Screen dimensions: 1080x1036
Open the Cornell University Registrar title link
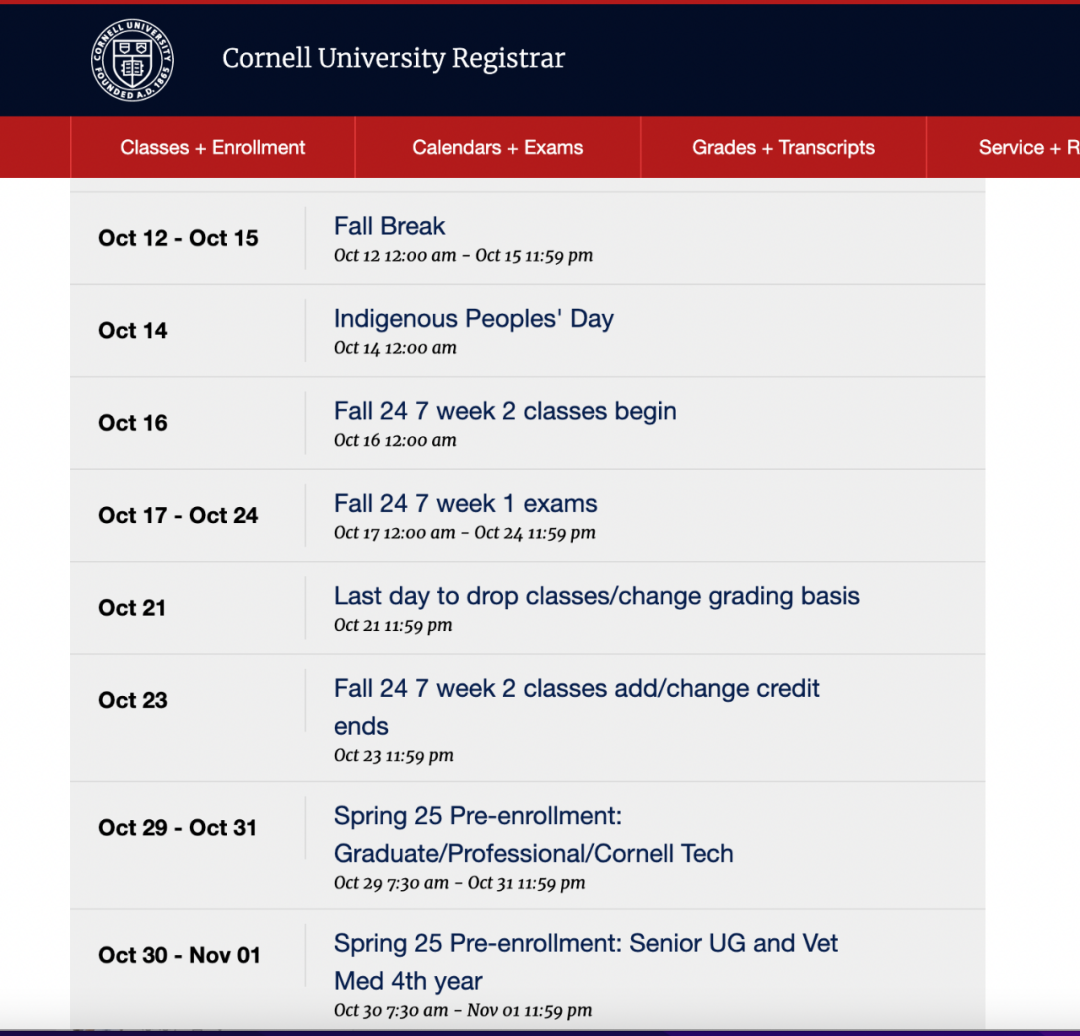click(393, 59)
